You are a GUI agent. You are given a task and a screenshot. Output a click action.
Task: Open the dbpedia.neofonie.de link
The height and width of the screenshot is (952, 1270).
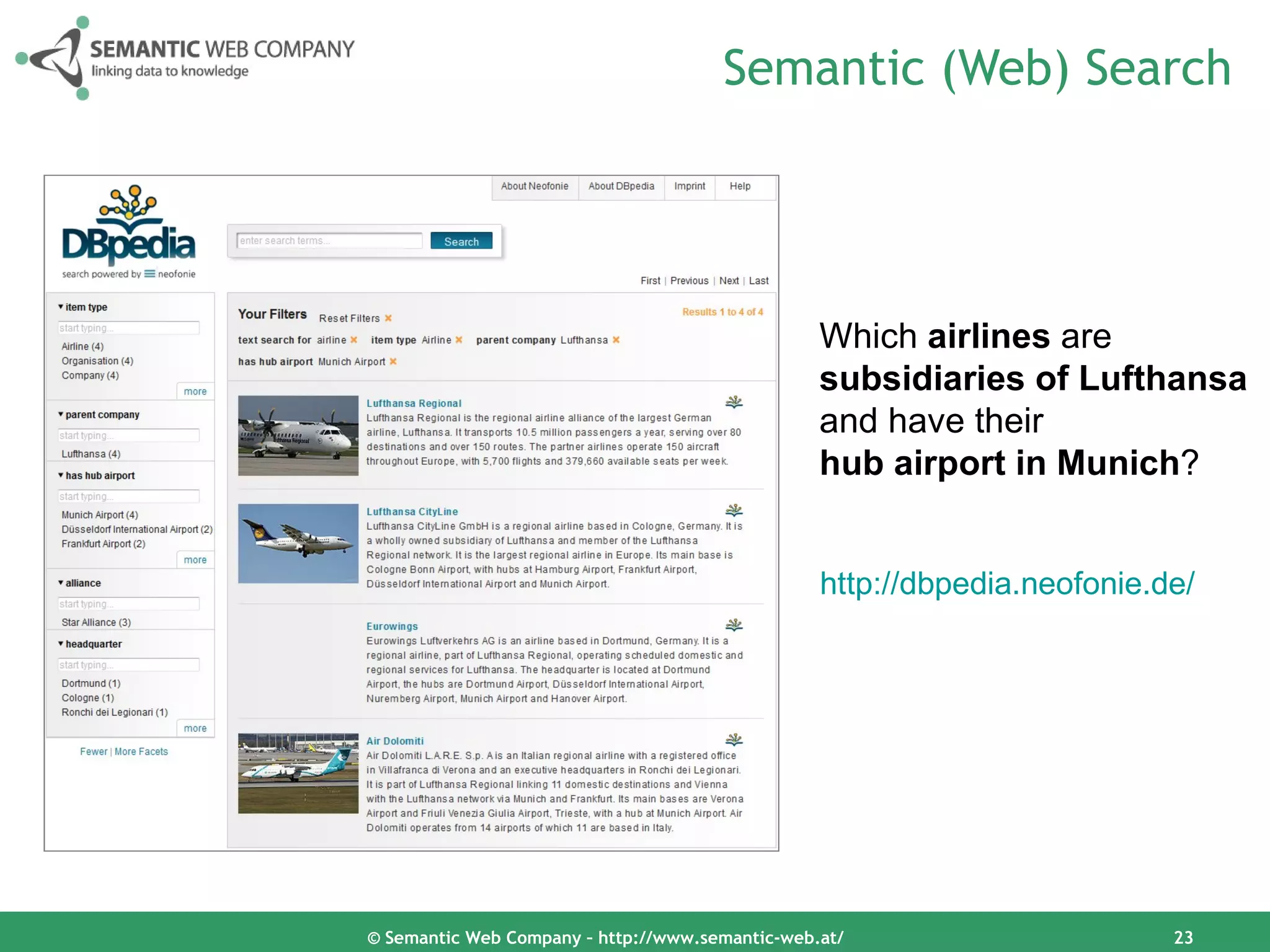pos(1007,584)
